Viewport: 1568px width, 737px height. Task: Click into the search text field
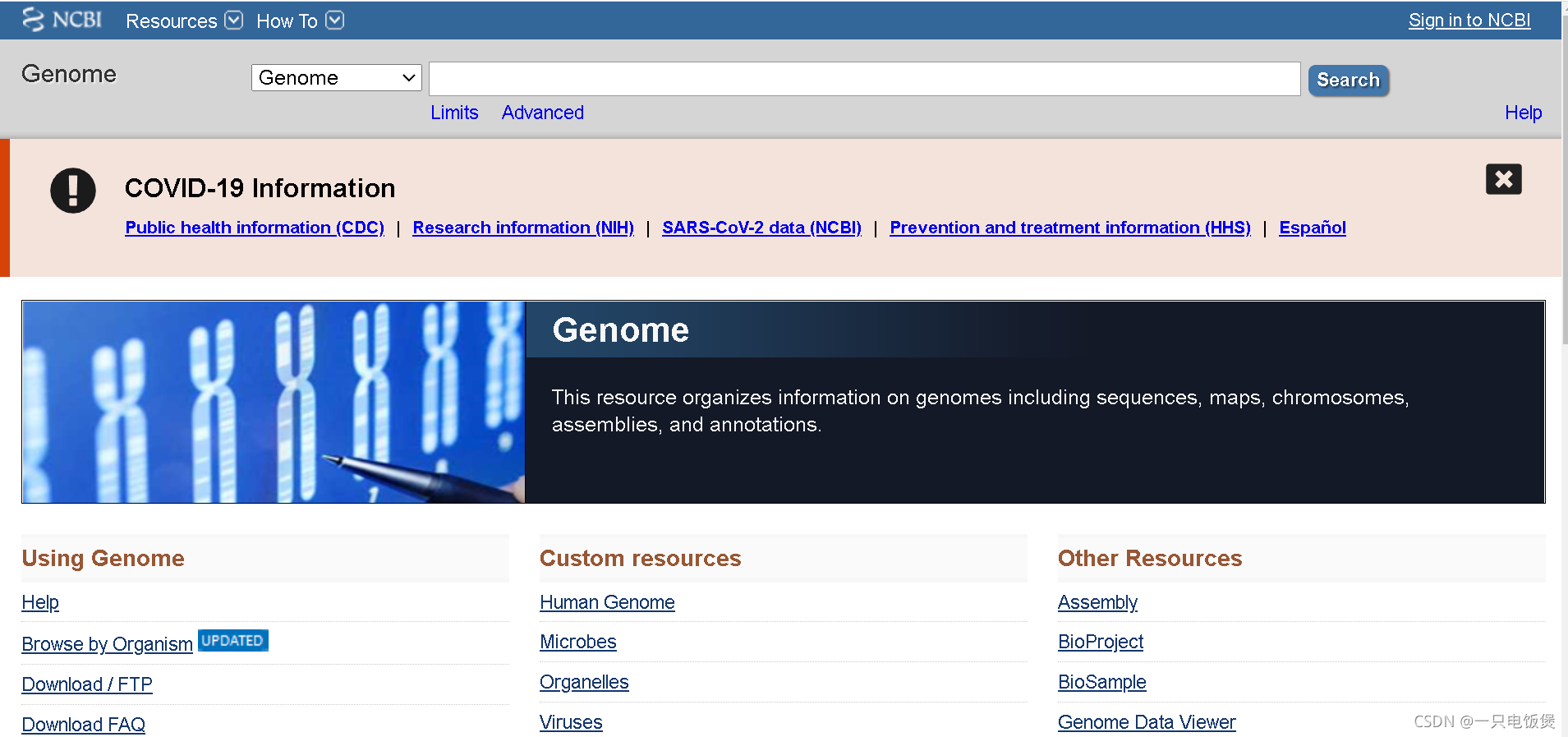pyautogui.click(x=864, y=79)
